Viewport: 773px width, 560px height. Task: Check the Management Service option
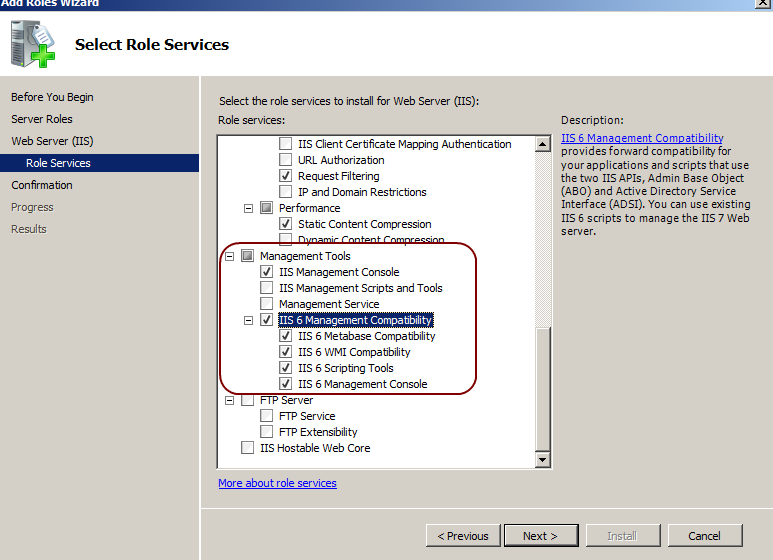(266, 304)
